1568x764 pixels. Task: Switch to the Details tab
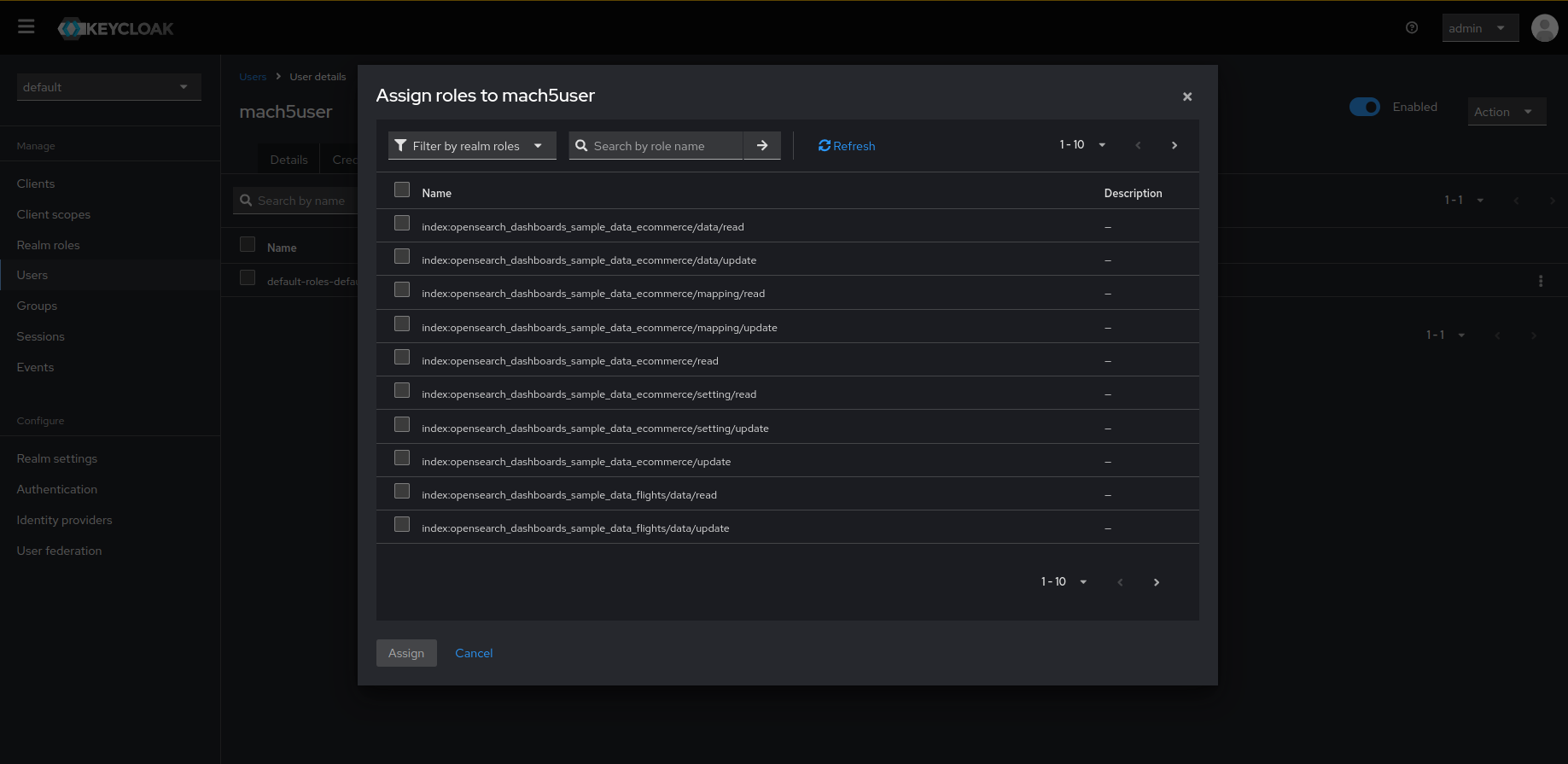(289, 160)
